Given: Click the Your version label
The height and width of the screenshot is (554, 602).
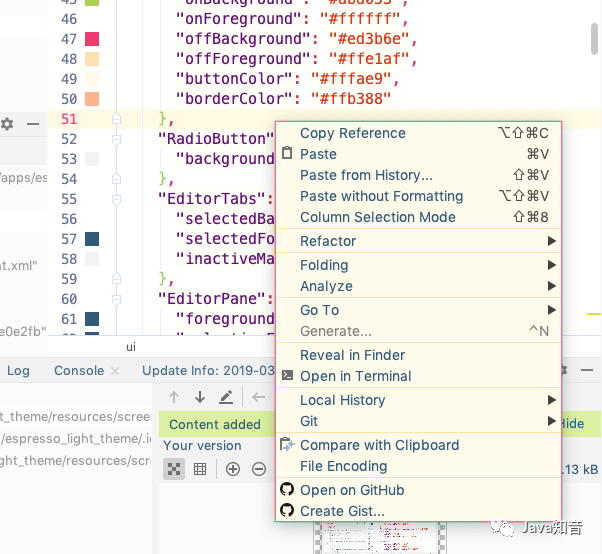Looking at the screenshot, I should [x=202, y=445].
